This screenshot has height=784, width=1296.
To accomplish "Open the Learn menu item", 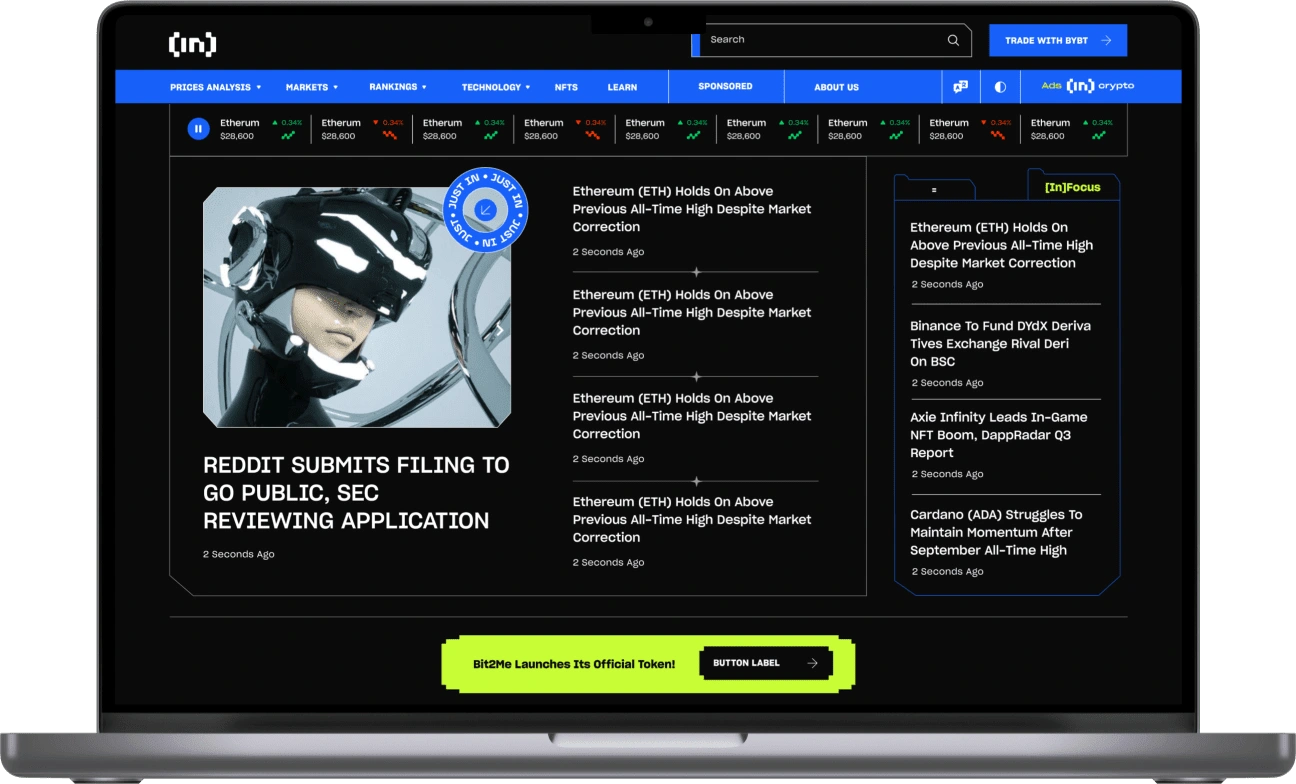I will tap(622, 87).
